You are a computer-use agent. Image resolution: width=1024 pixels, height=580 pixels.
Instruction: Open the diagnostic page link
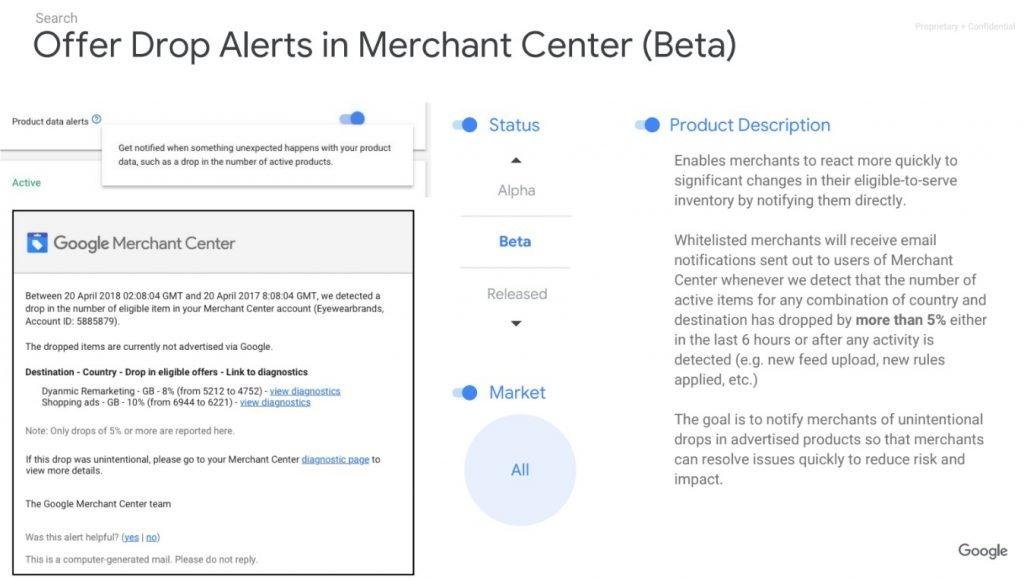click(335, 460)
